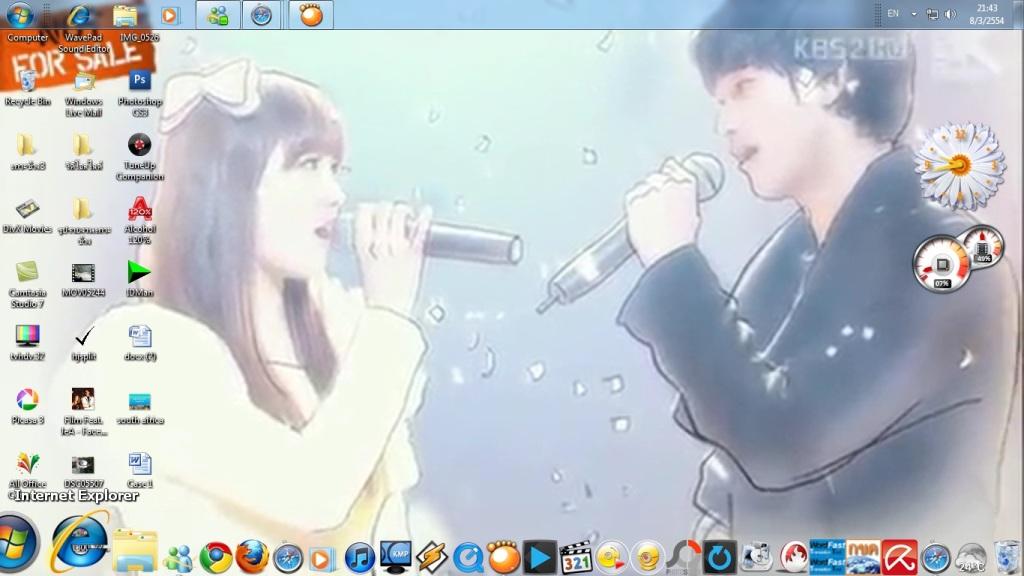Click the daisy clock desktop gadget
The image size is (1024, 576).
tap(959, 166)
